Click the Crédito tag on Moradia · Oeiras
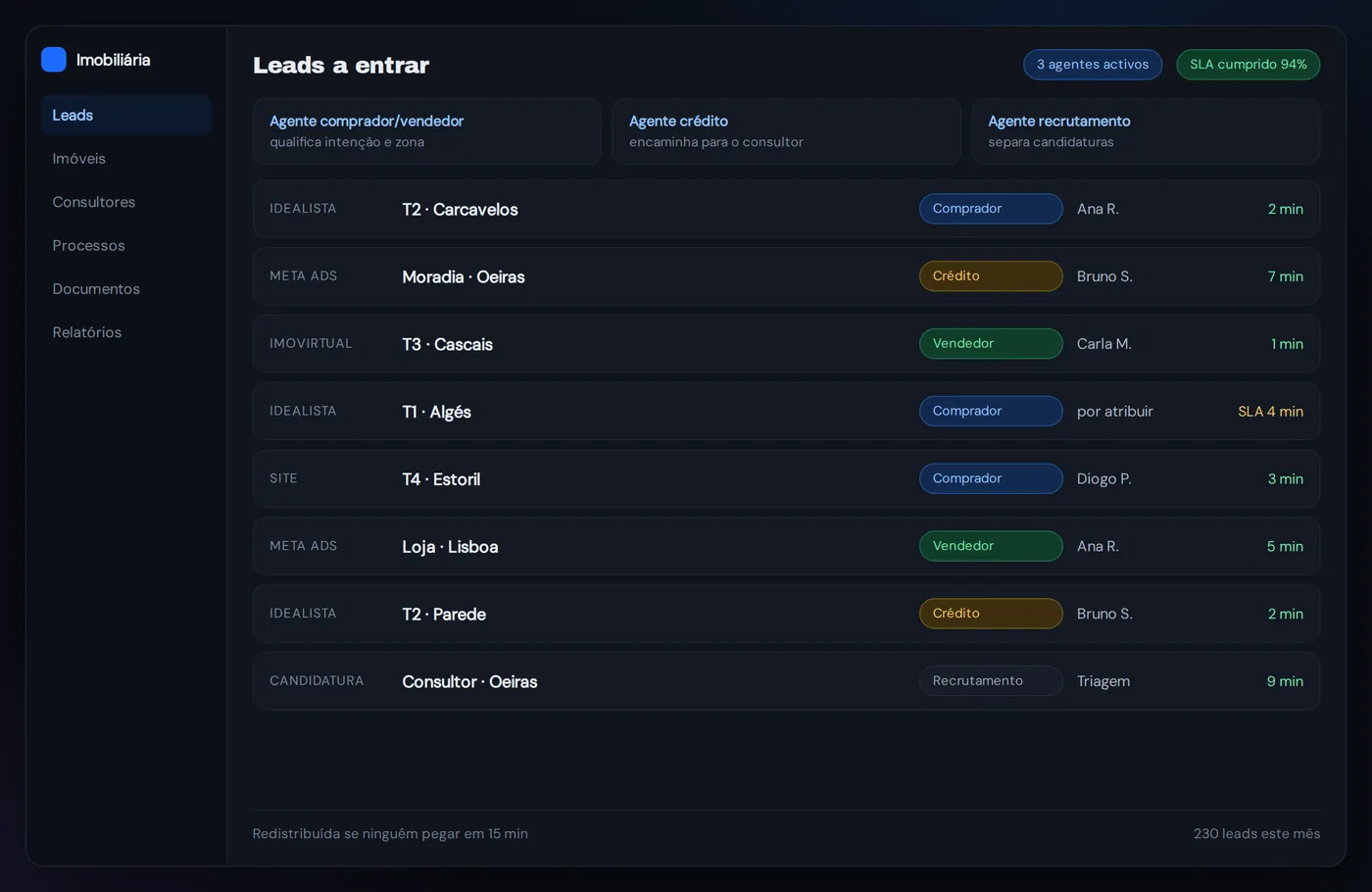Screen dimensions: 1372x892 coord(991,276)
